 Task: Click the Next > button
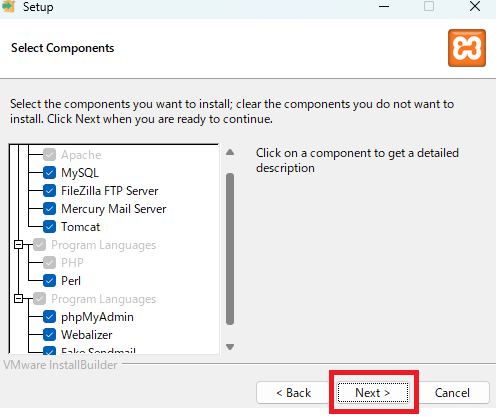click(x=373, y=393)
